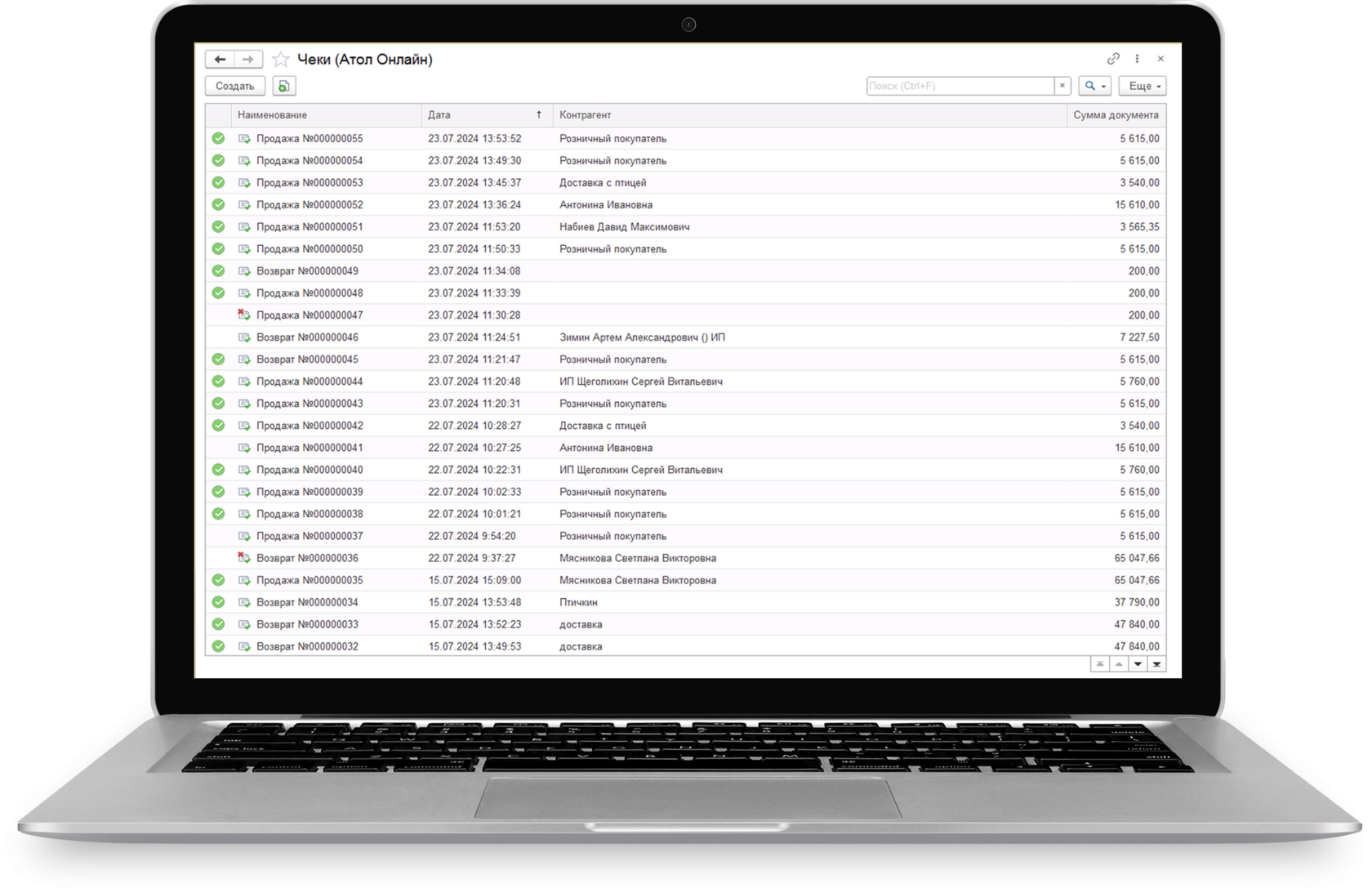Click the green document icon beside Создать
Screen dimensions: 1372x893
[284, 86]
